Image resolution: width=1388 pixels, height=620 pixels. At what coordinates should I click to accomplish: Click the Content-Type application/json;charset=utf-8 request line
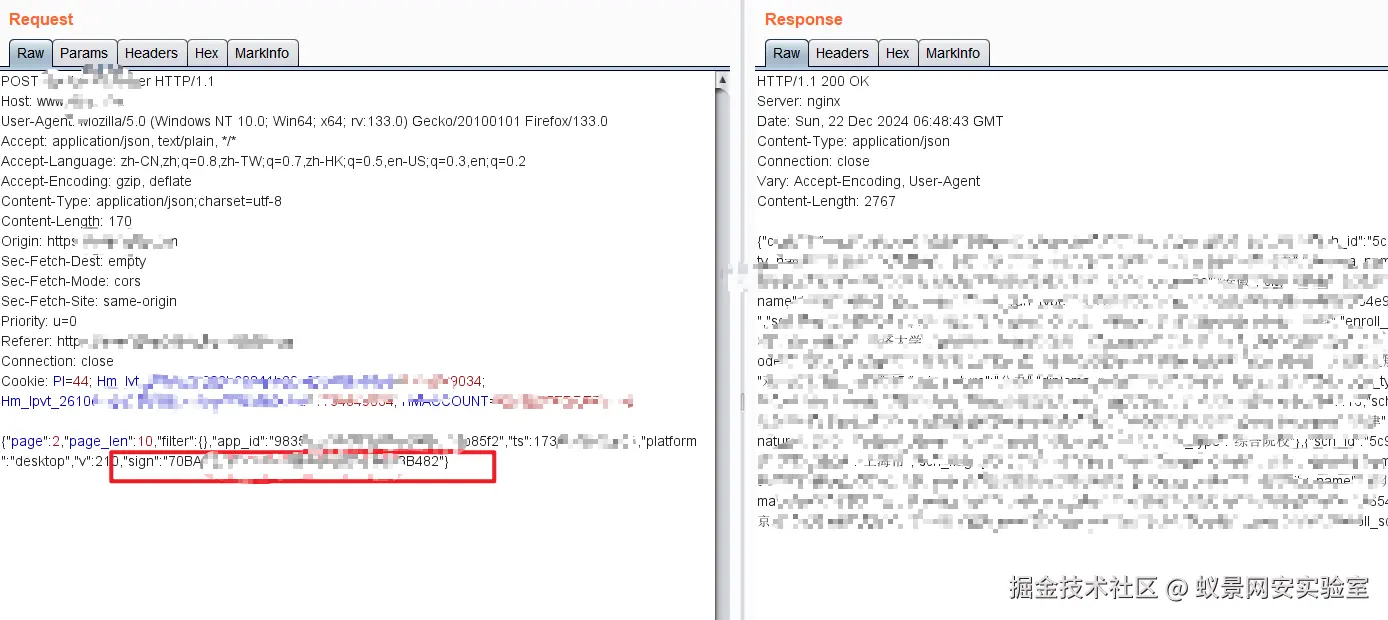pyautogui.click(x=141, y=201)
